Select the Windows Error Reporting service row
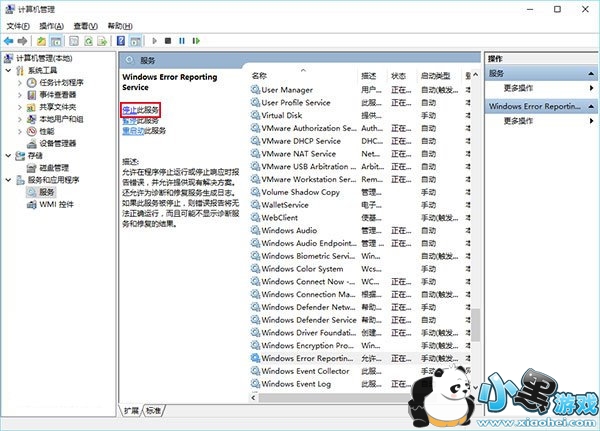 (360, 358)
